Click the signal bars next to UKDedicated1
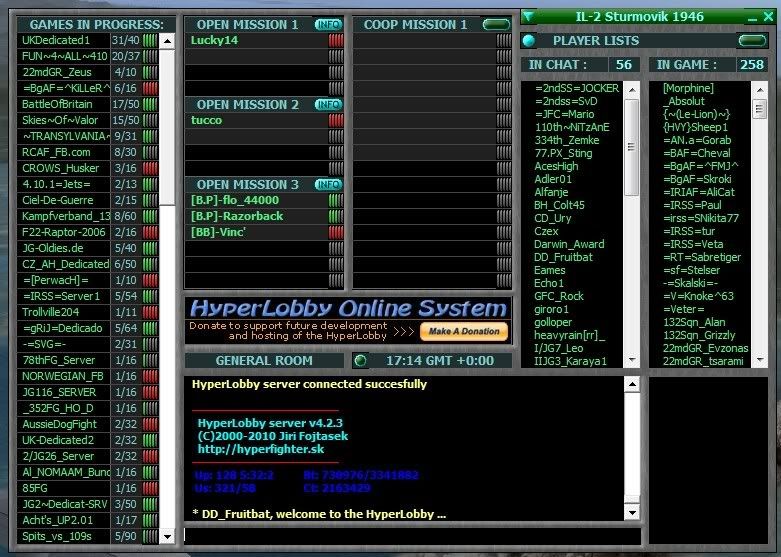 tap(151, 40)
